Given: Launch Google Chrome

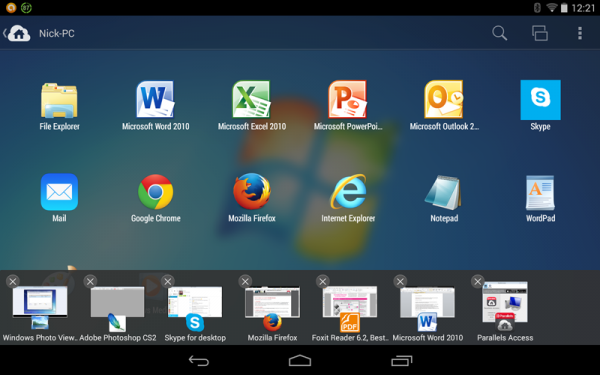Looking at the screenshot, I should 155,192.
